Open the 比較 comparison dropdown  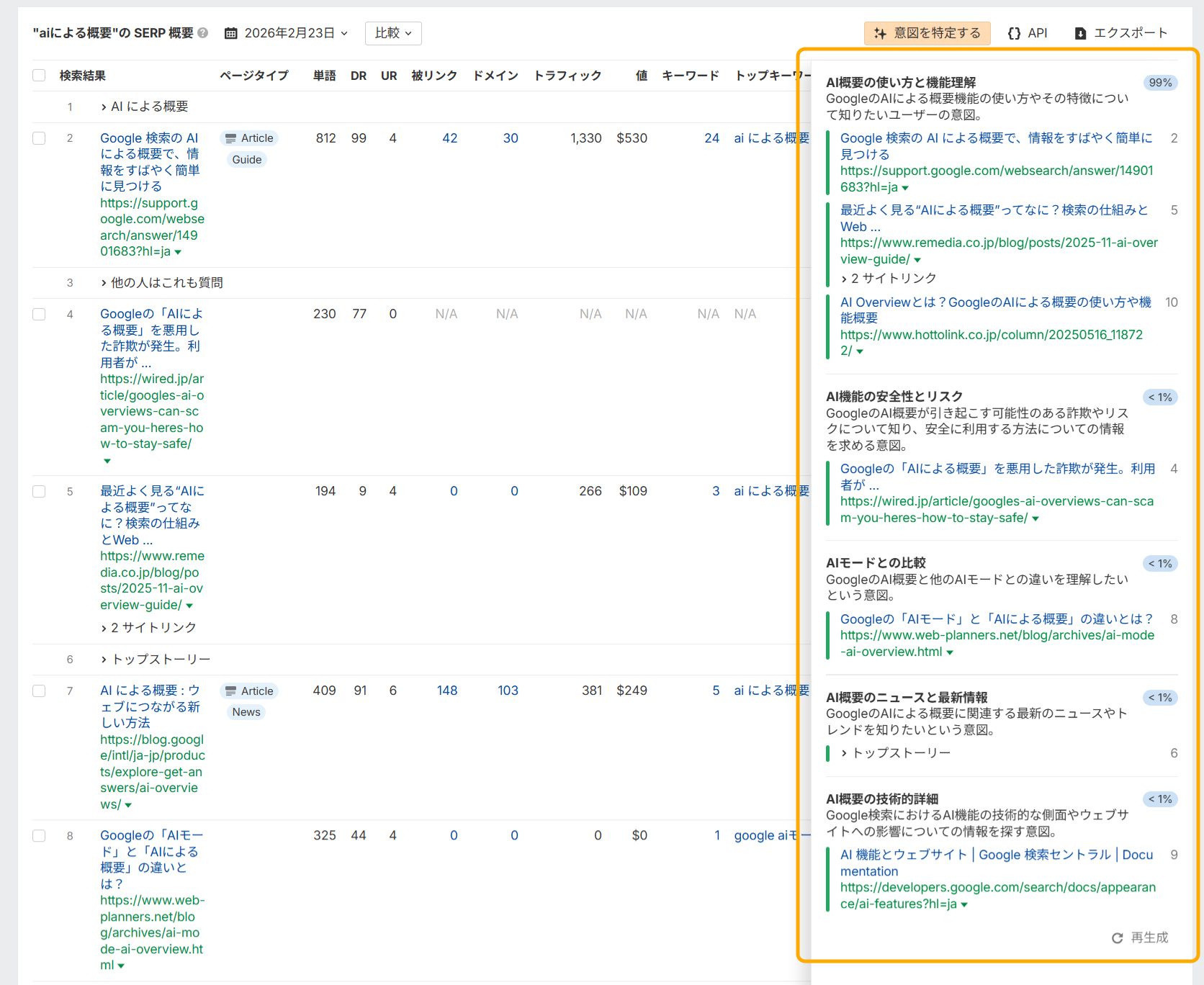(393, 32)
